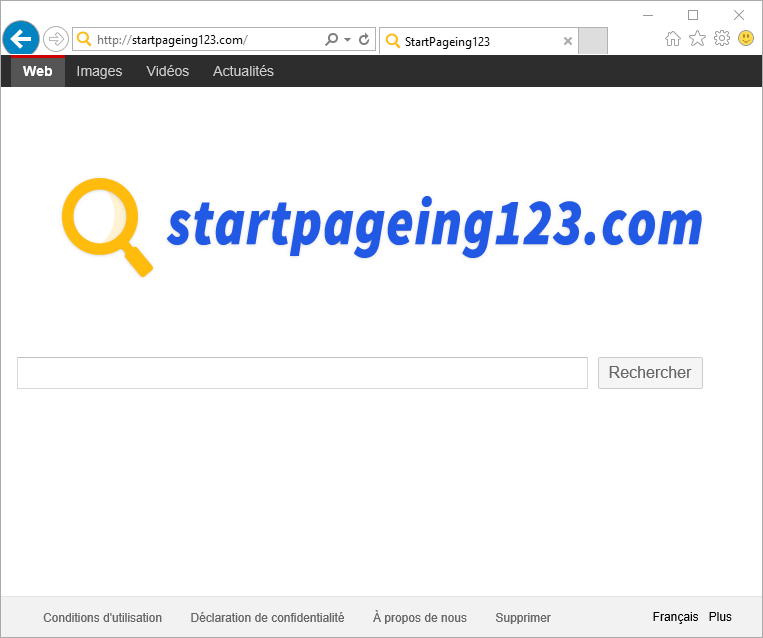The width and height of the screenshot is (763, 638).
Task: Focus the main search input box
Action: [302, 373]
